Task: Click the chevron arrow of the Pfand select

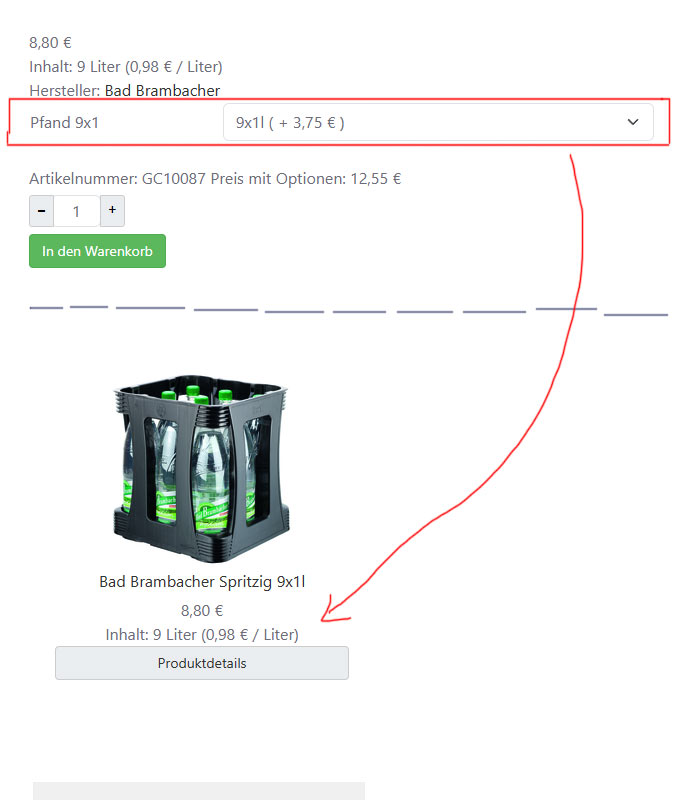Action: 633,122
